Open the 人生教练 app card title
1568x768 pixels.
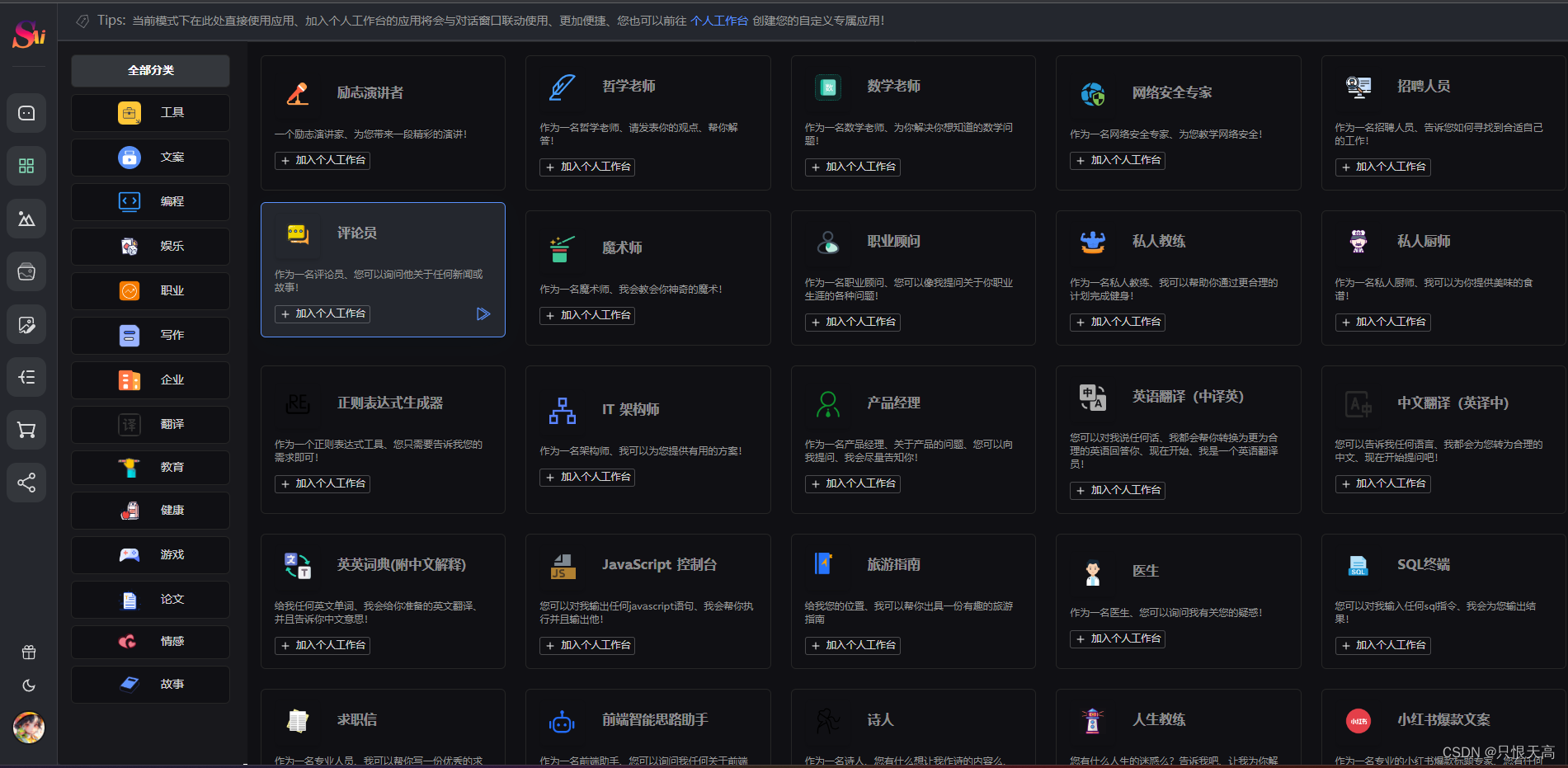click(x=1159, y=720)
